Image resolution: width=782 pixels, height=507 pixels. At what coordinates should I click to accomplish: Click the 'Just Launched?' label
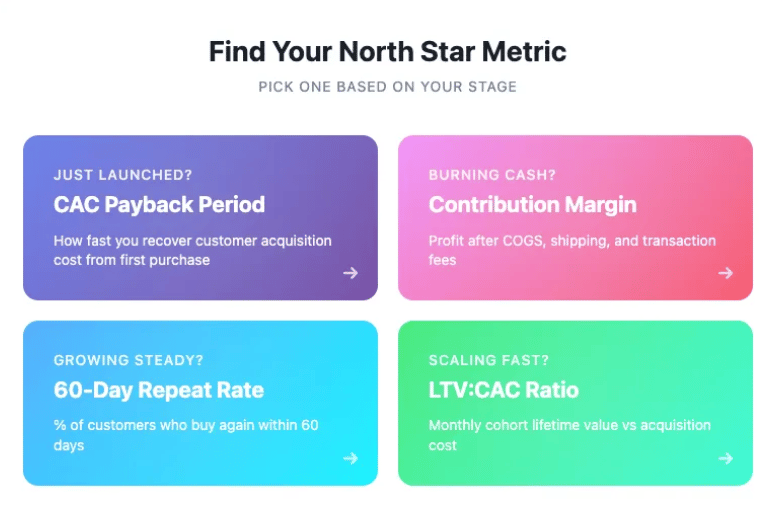point(123,175)
